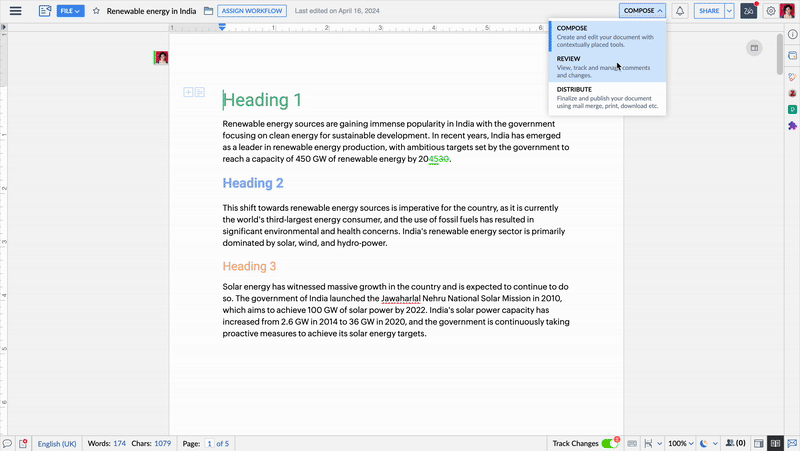
Task: Toggle the side panel layout icon
Action: pyautogui.click(x=759, y=443)
